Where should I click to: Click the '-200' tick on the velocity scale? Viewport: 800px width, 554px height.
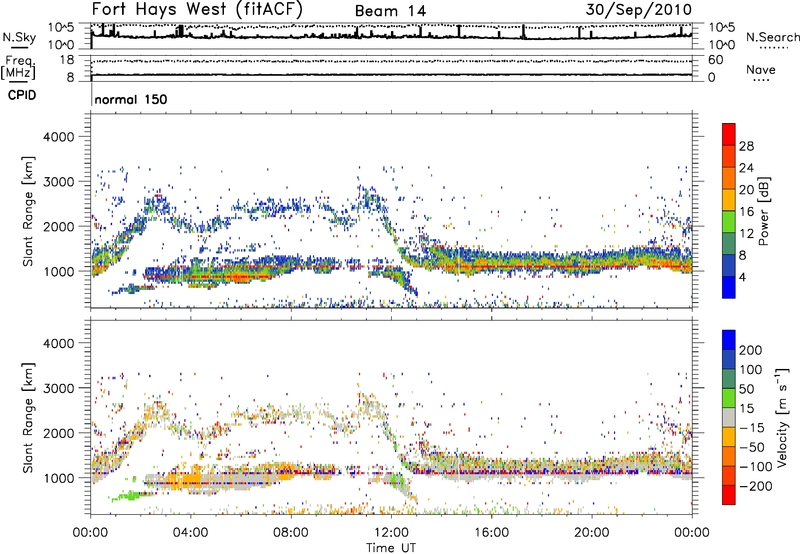[756, 486]
